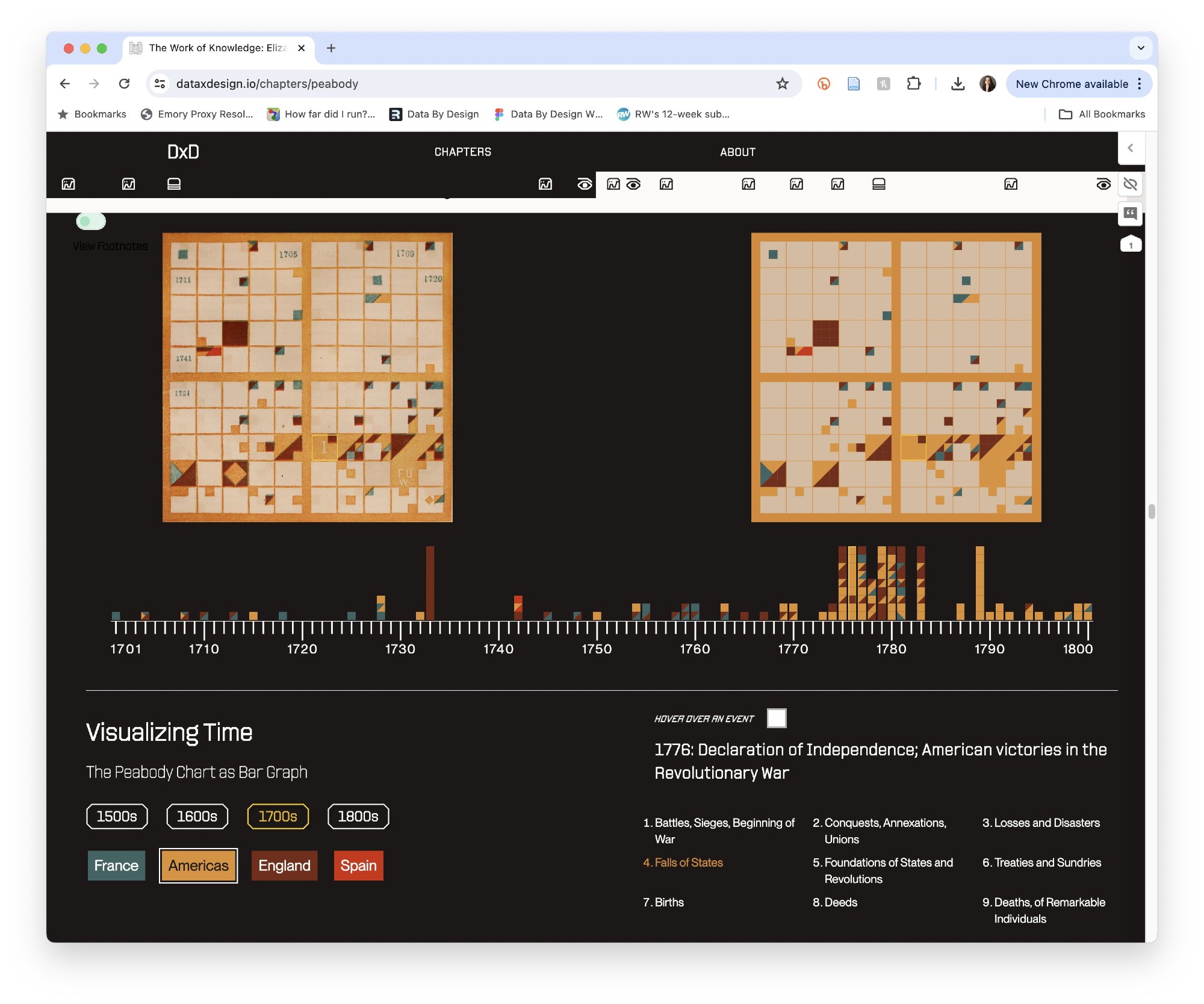Click the sidebar badge numbered 1
Screen dimensions: 1204x1004
click(1130, 245)
